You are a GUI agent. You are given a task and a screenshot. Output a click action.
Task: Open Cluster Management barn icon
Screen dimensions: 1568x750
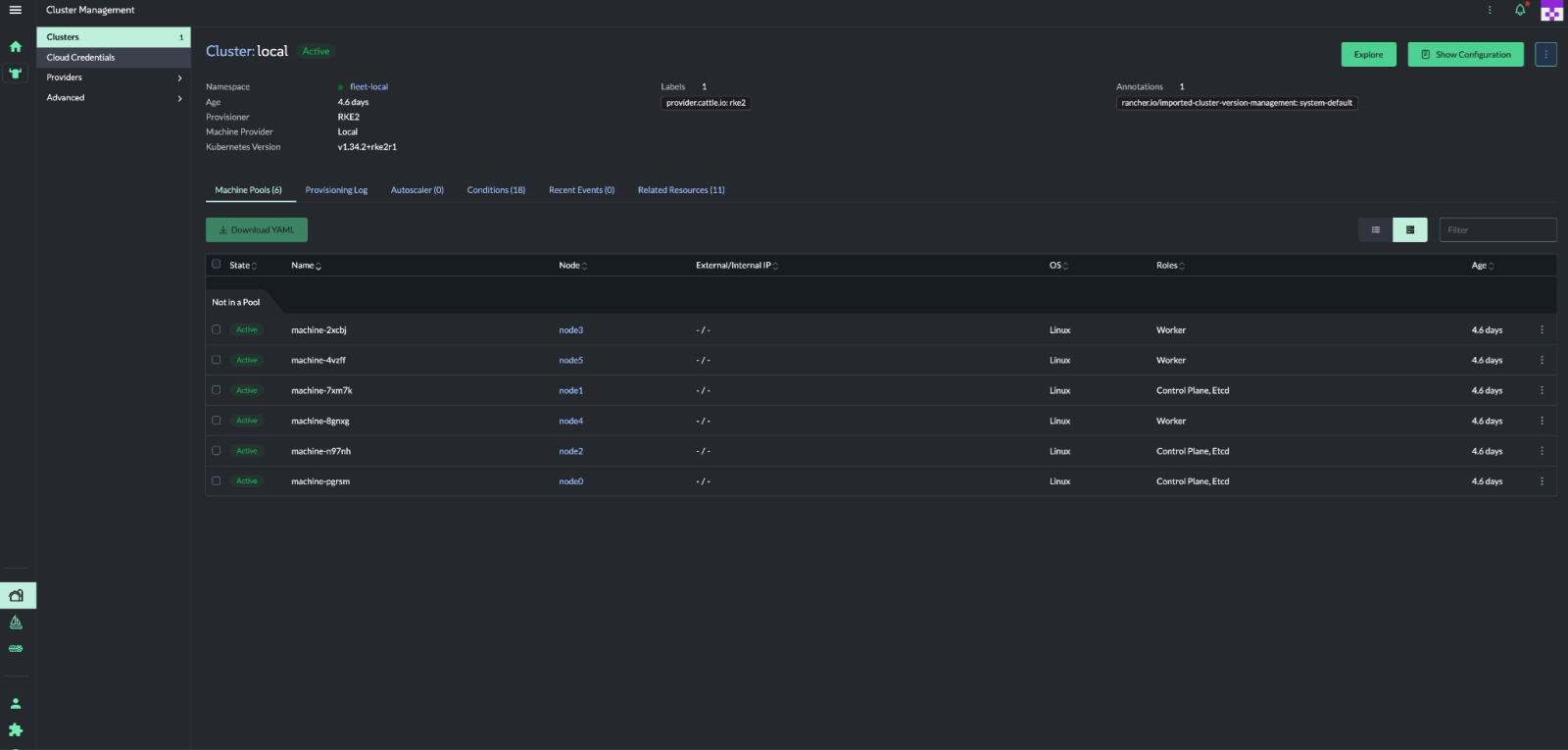coord(17,595)
